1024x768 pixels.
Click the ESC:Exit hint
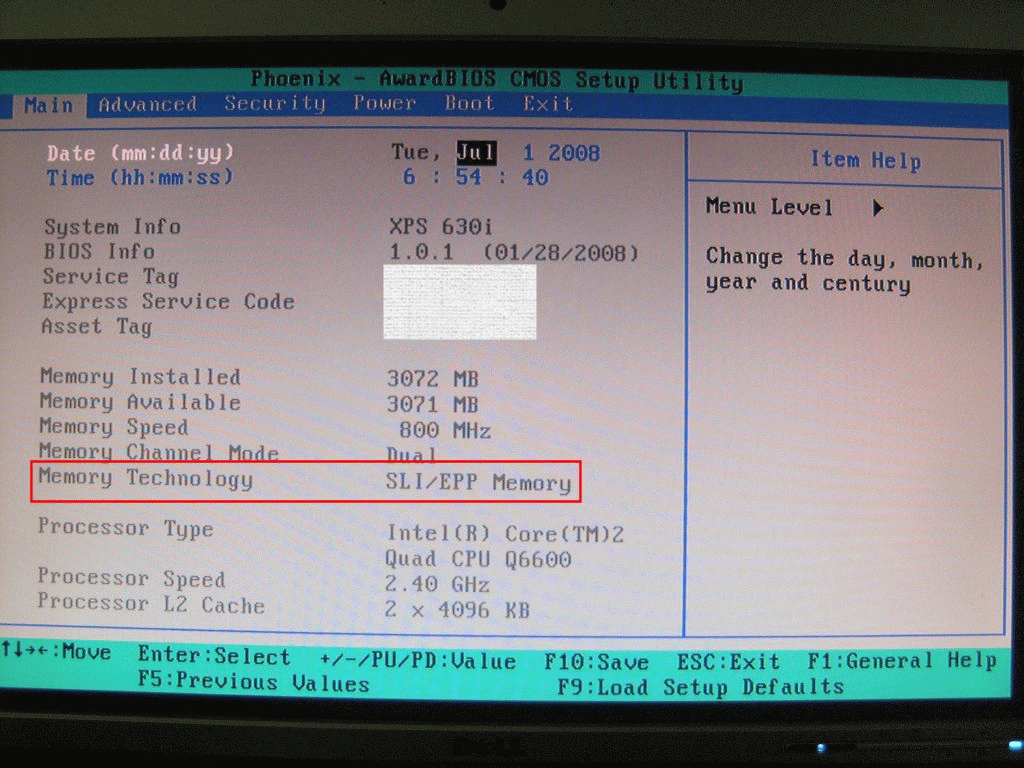click(728, 662)
